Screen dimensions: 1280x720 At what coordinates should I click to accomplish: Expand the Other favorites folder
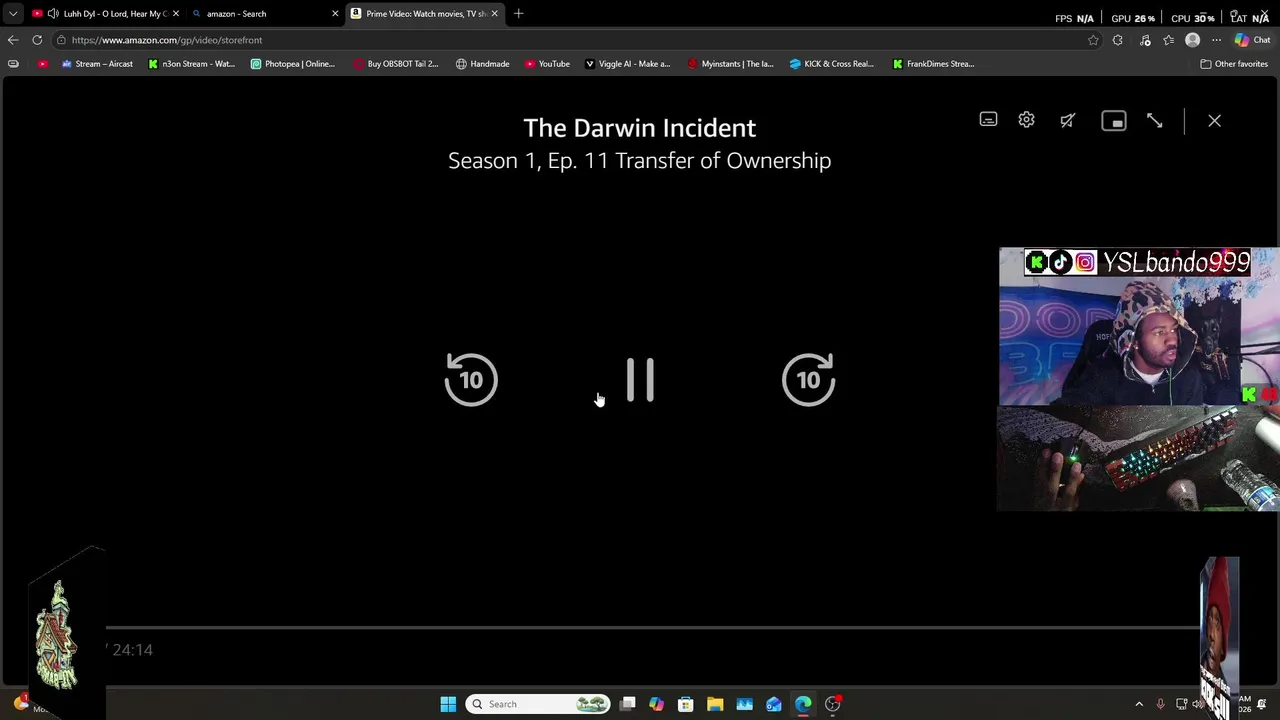(x=1234, y=64)
